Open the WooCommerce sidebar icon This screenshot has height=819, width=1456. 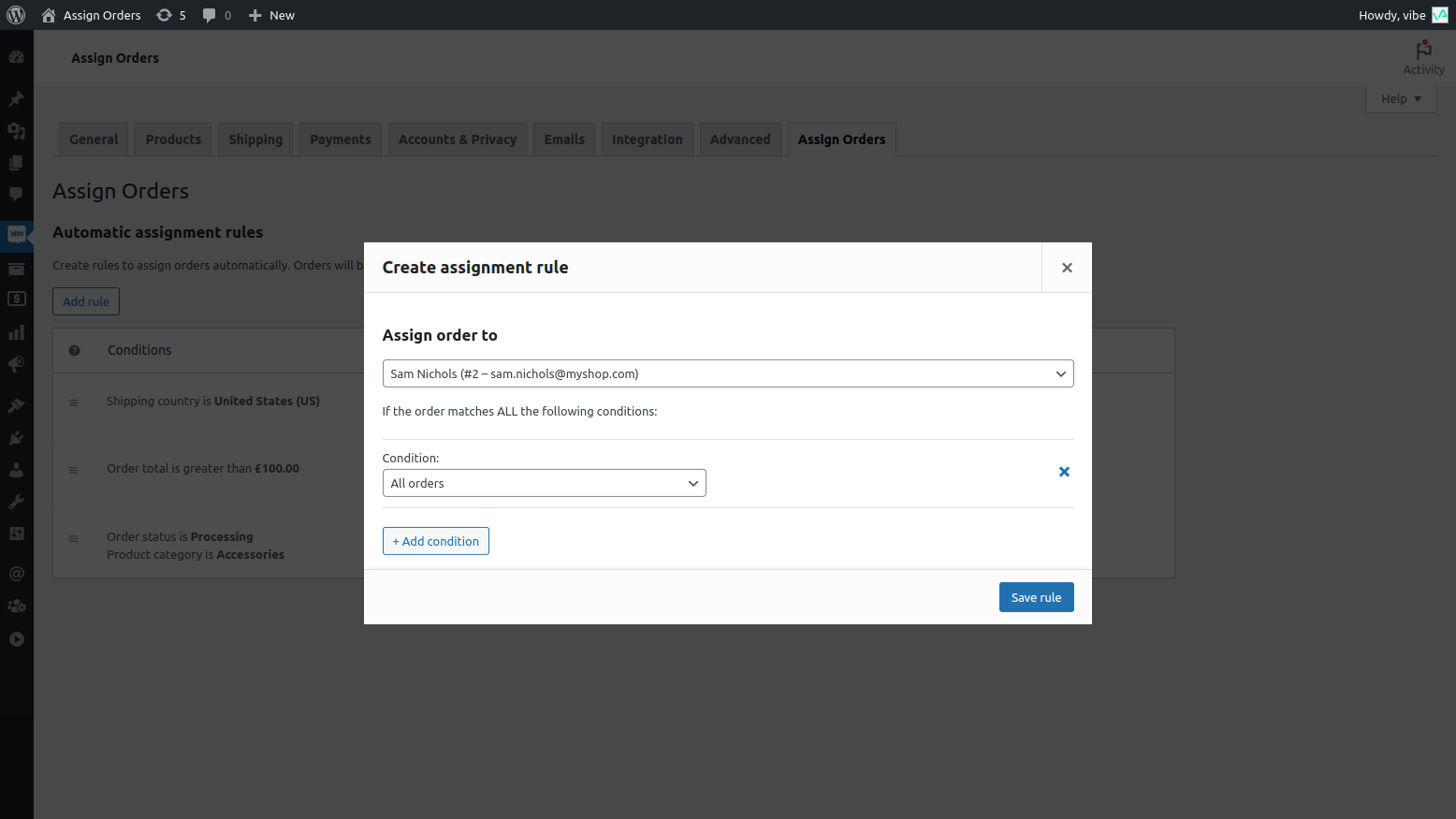click(x=16, y=235)
